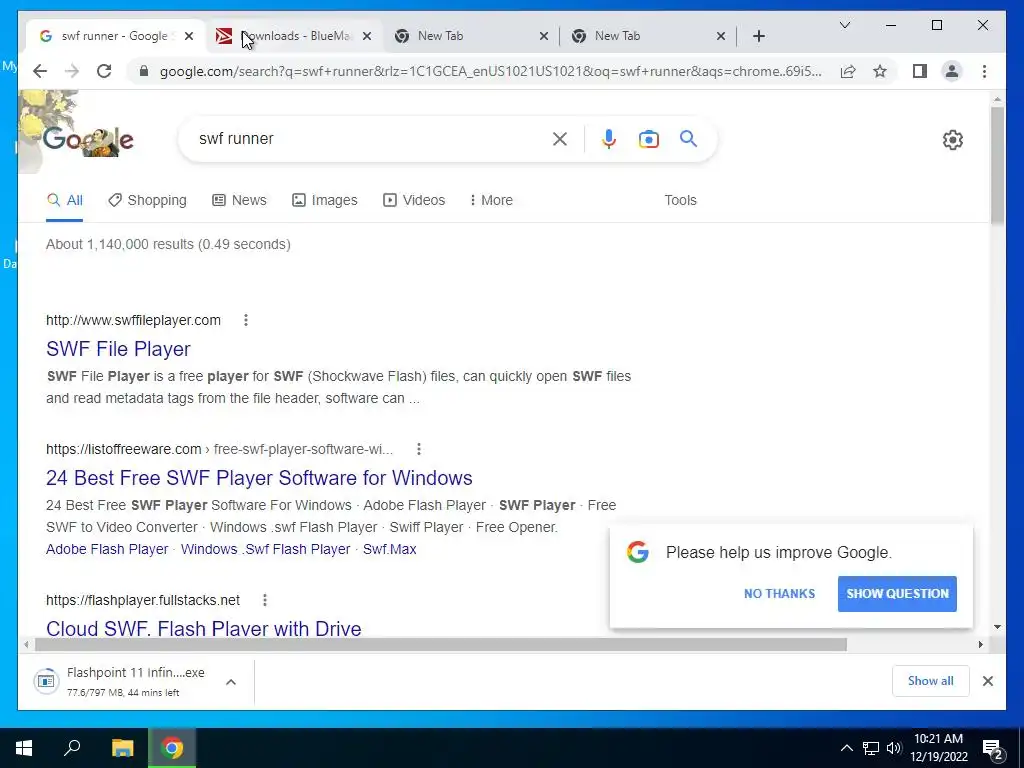This screenshot has height=768, width=1024.
Task: Close the downloads bar
Action: point(987,681)
